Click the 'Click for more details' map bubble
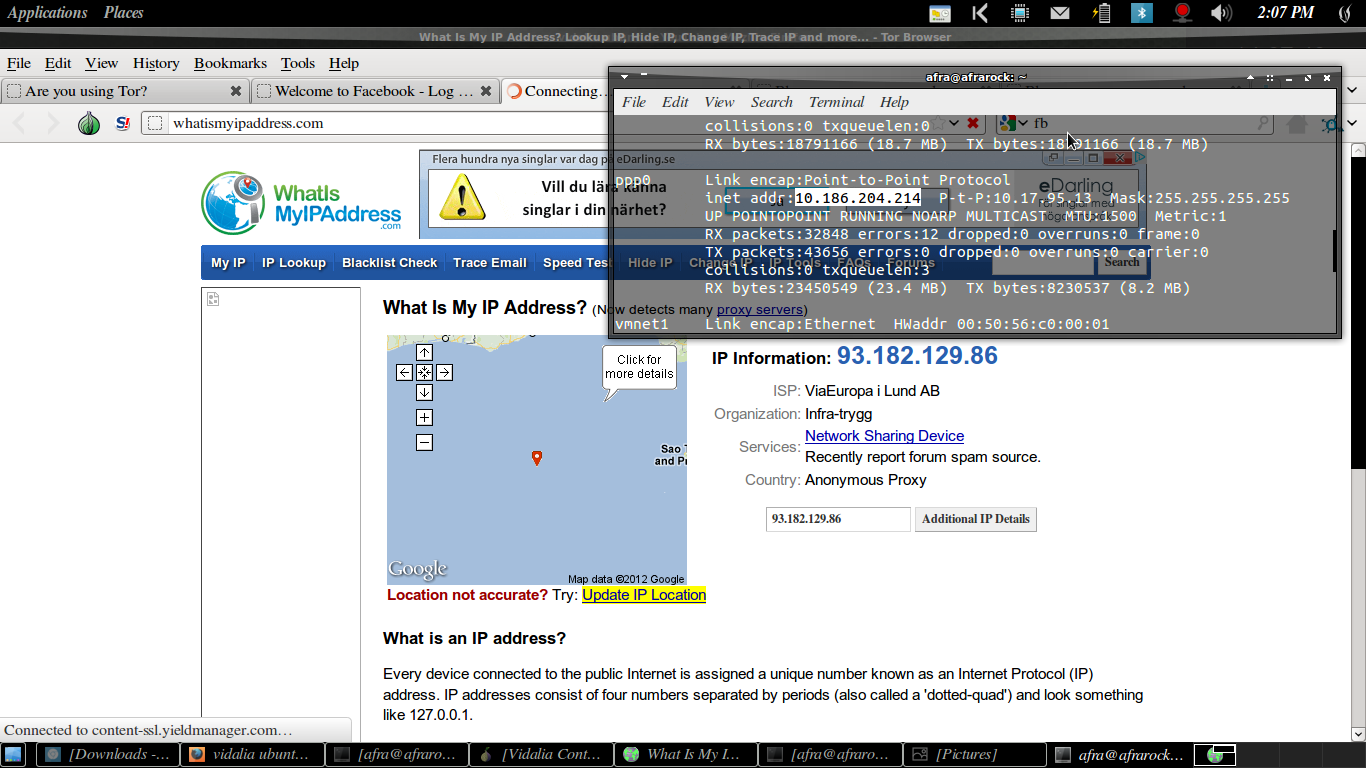The height and width of the screenshot is (768, 1366). coord(639,368)
